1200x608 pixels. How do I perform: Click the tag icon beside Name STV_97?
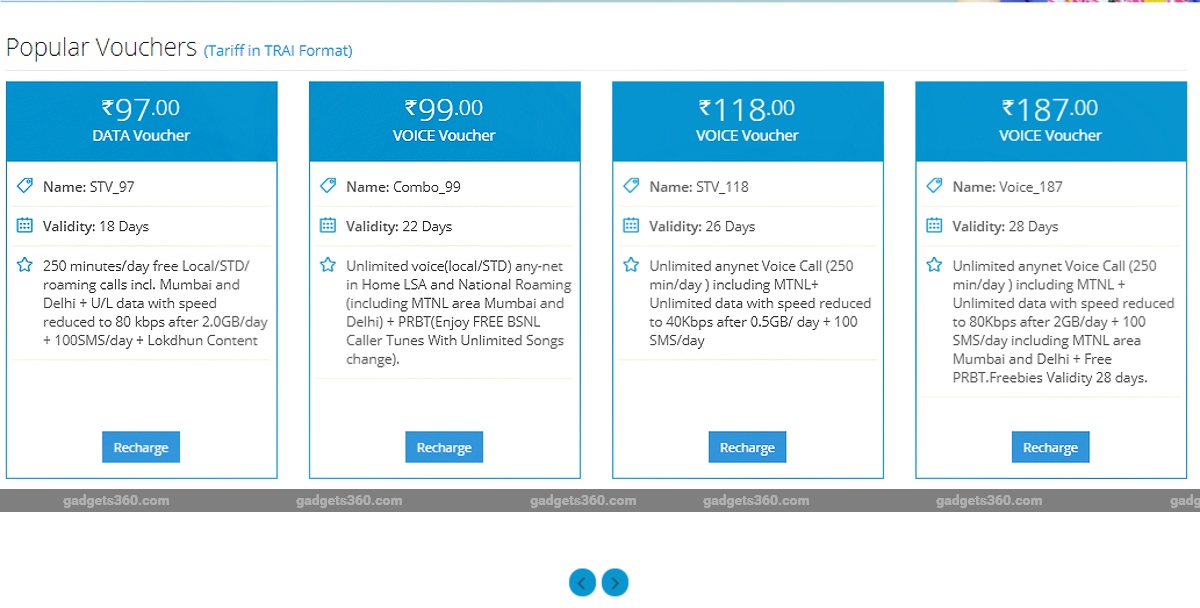coord(27,185)
